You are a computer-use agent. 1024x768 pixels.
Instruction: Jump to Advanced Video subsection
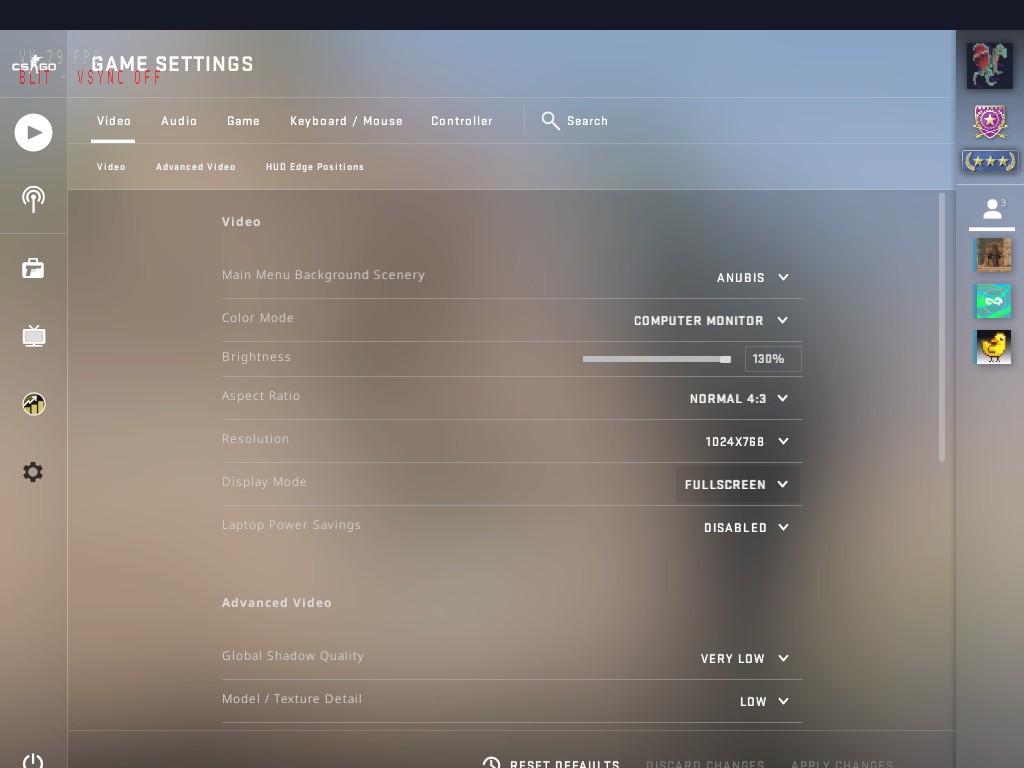[x=195, y=167]
